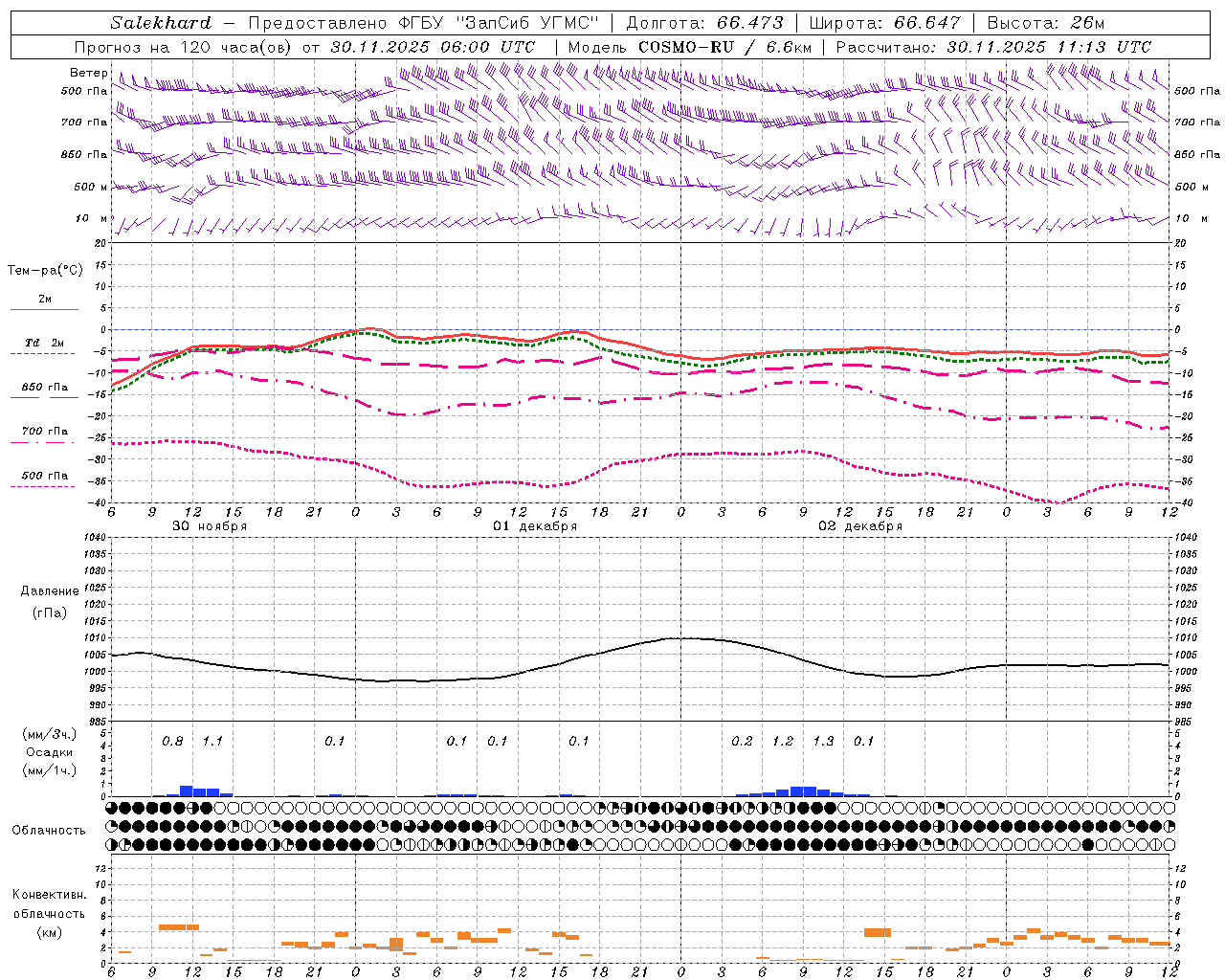Viewport: 1225px width, 980px height.
Task: Select the 500 гПа temperature legend entry
Action: [x=45, y=475]
